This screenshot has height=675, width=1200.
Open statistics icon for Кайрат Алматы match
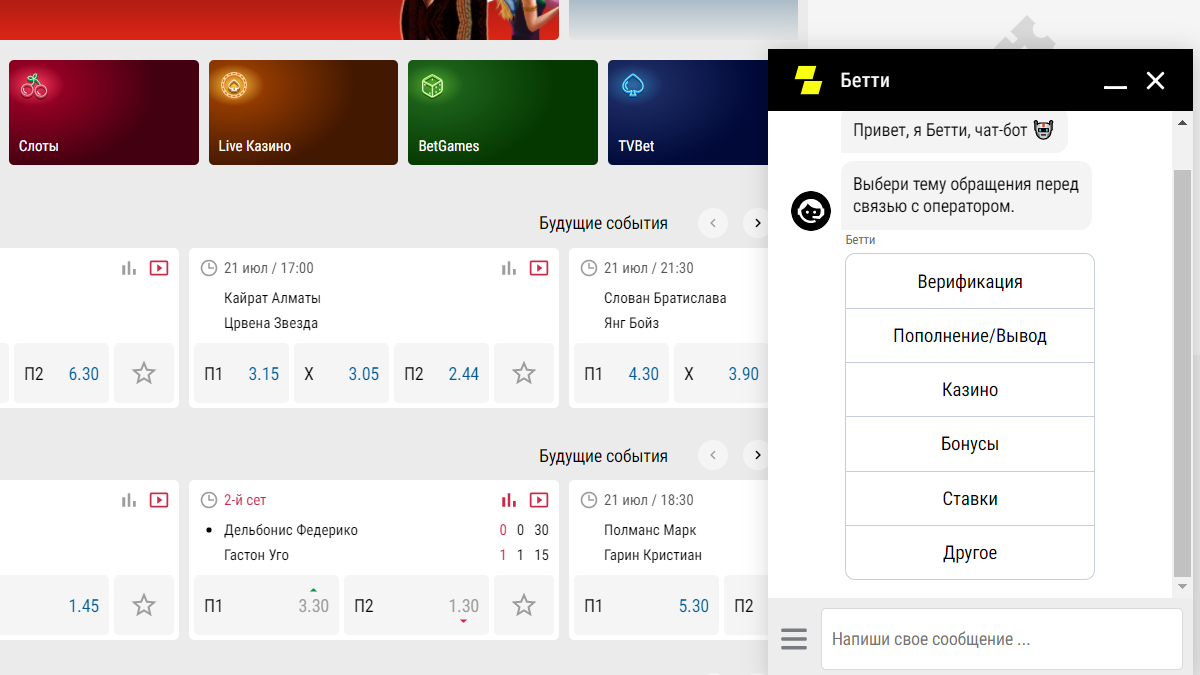(x=509, y=268)
